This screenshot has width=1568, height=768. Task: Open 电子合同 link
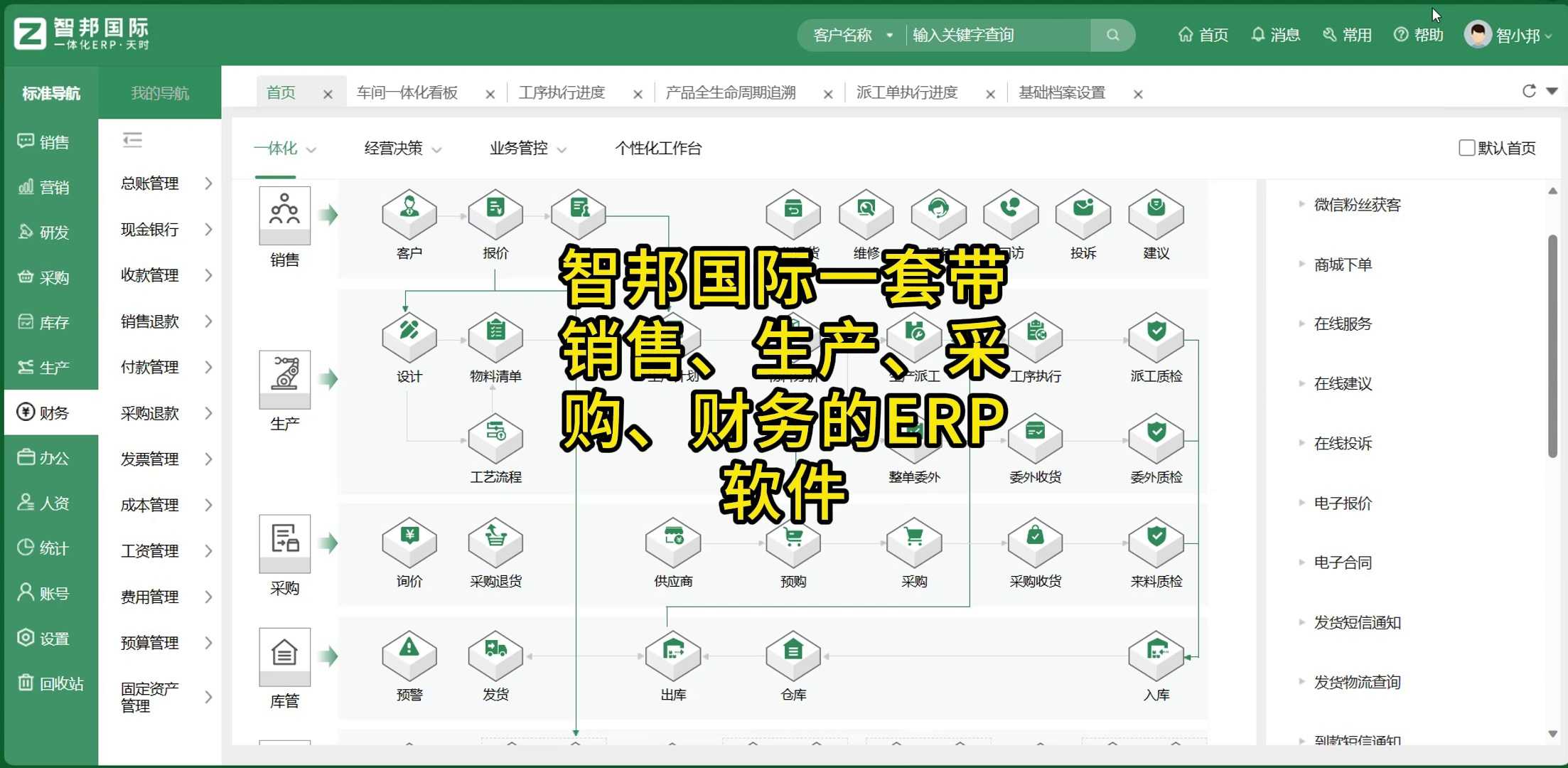pyautogui.click(x=1343, y=563)
